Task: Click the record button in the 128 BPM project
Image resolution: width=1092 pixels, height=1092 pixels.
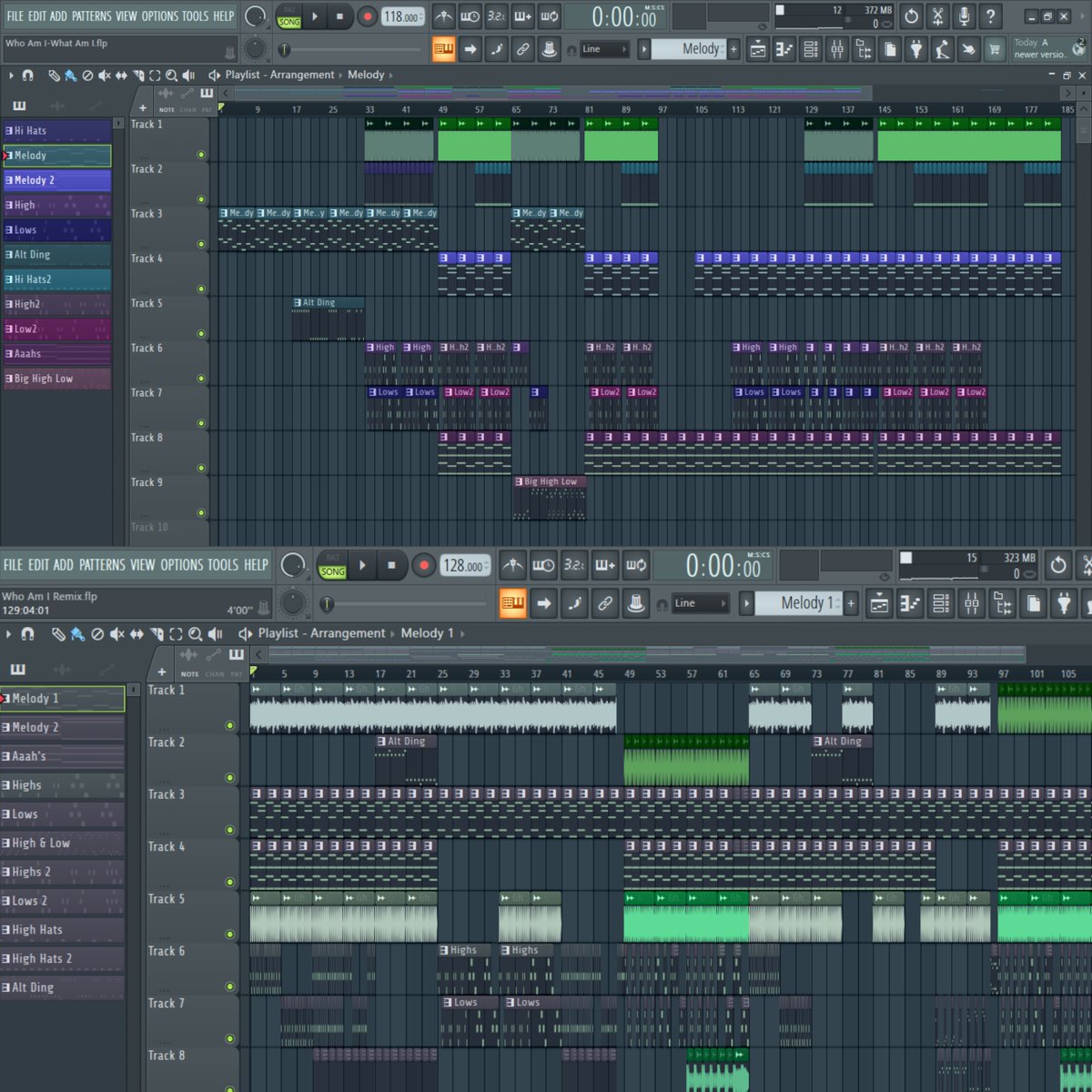Action: pos(423,565)
